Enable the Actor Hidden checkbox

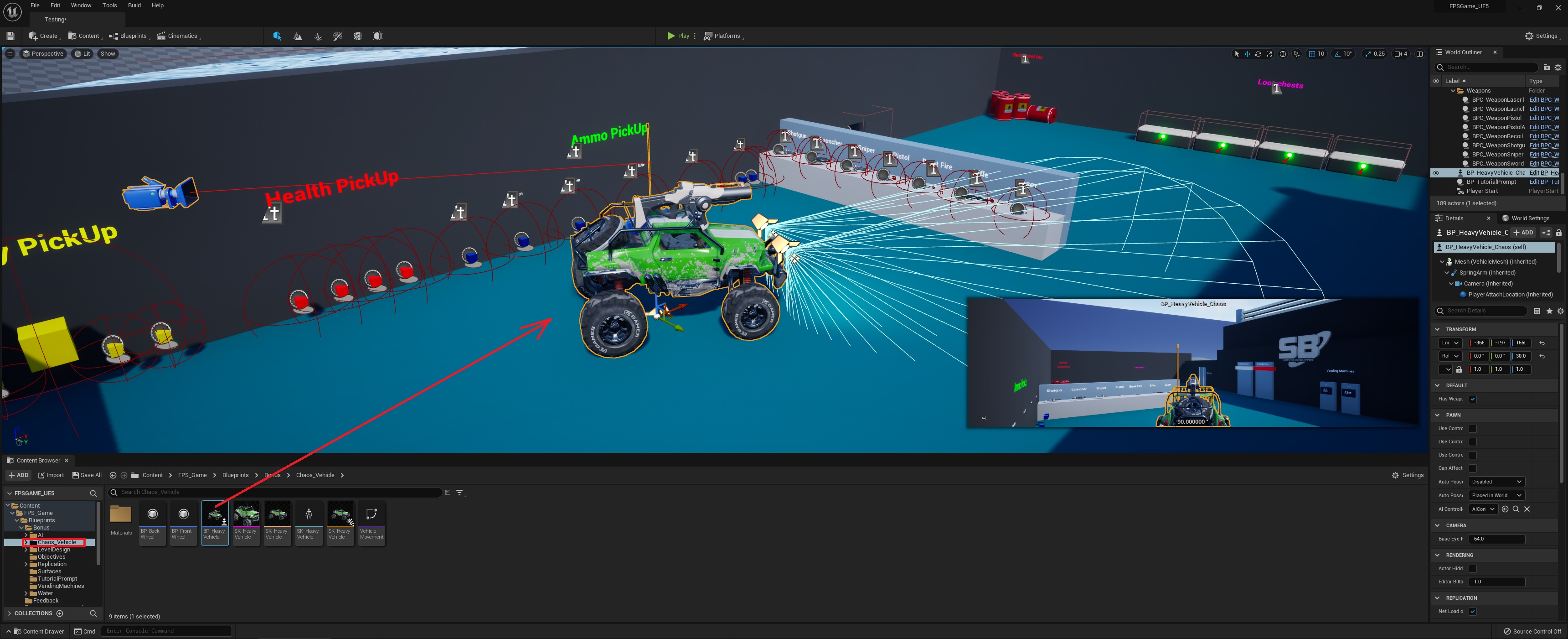[x=1472, y=568]
